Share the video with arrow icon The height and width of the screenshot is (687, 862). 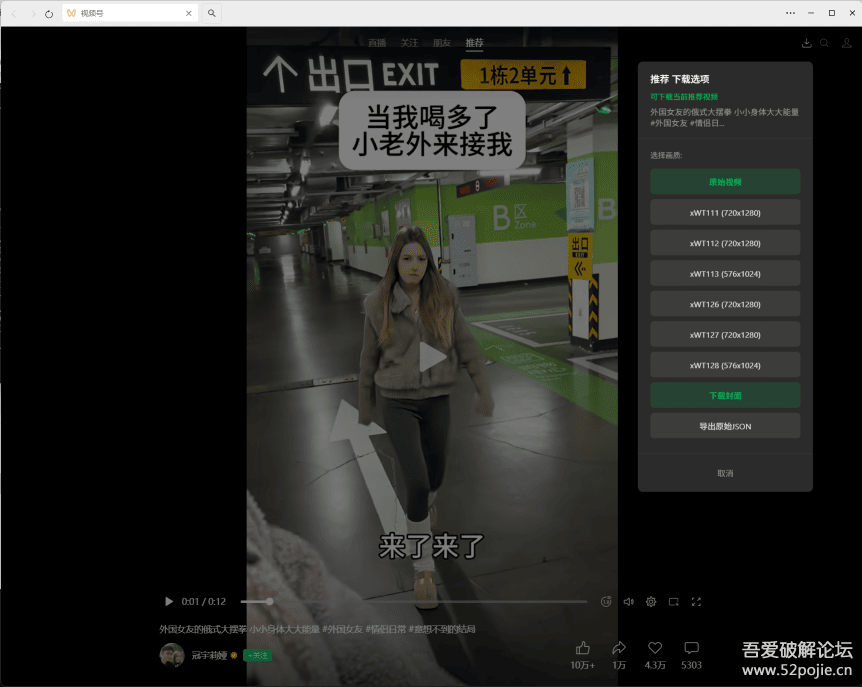pos(619,648)
